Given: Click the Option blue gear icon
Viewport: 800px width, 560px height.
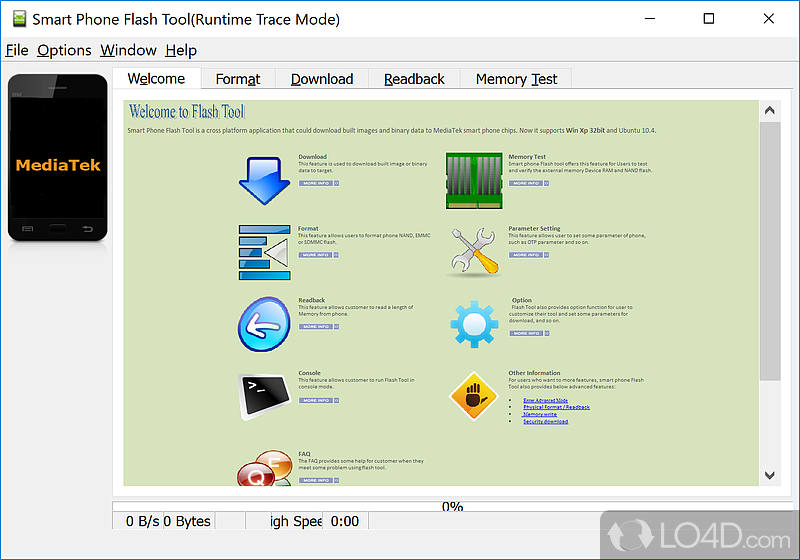Looking at the screenshot, I should tap(474, 324).
